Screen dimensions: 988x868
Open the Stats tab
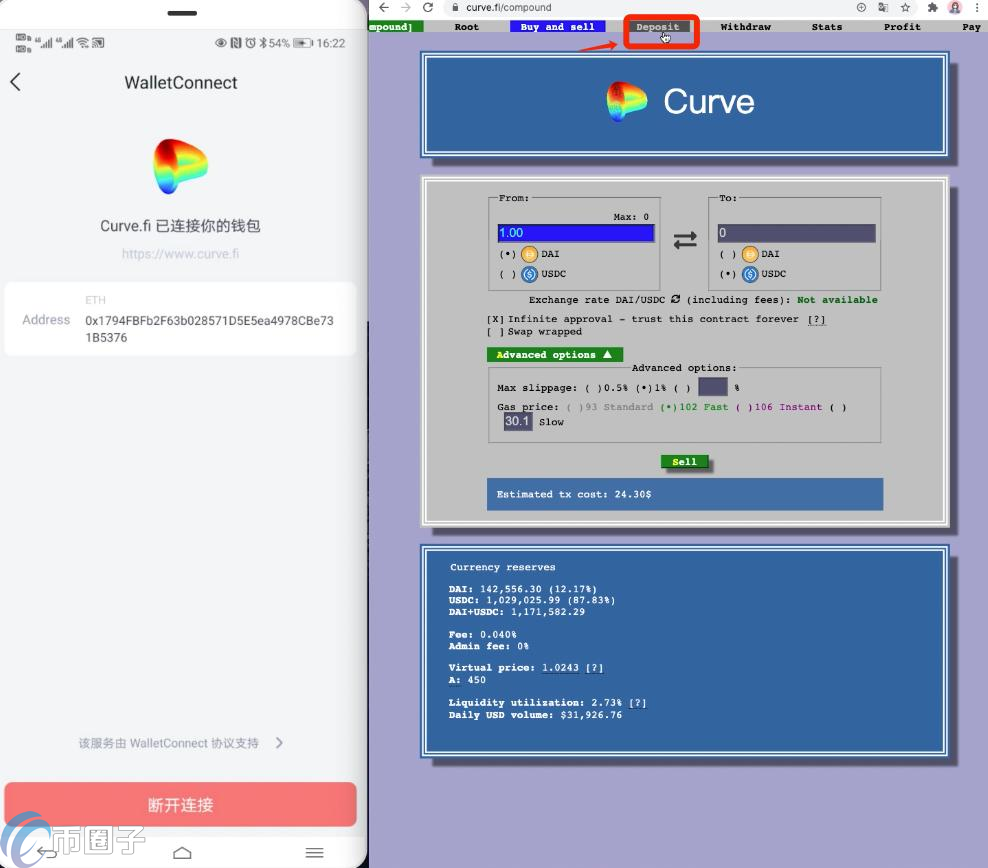tap(827, 26)
